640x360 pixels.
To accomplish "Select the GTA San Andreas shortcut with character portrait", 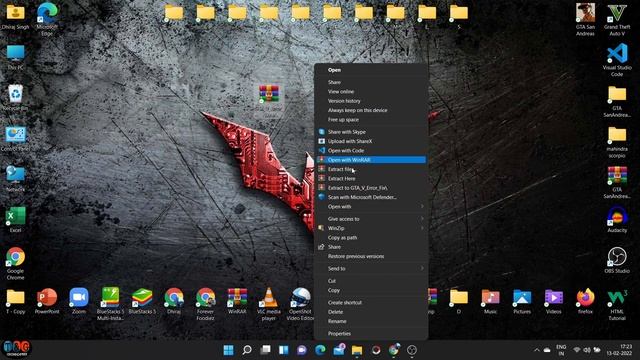I will click(585, 19).
